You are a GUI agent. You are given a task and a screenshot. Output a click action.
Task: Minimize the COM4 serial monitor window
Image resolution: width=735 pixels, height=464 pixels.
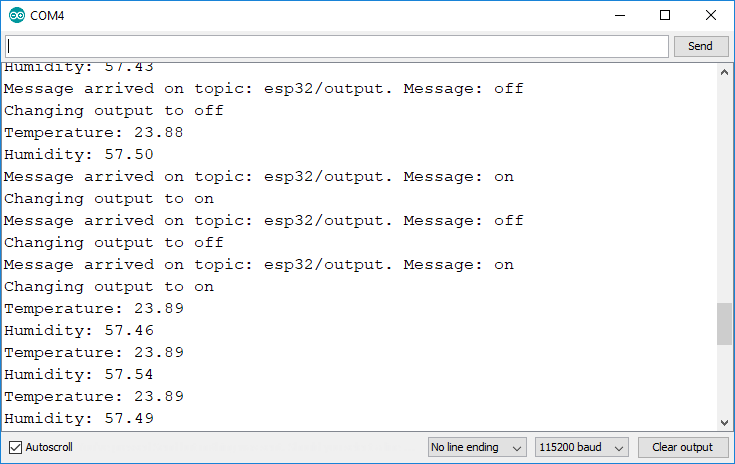point(619,15)
